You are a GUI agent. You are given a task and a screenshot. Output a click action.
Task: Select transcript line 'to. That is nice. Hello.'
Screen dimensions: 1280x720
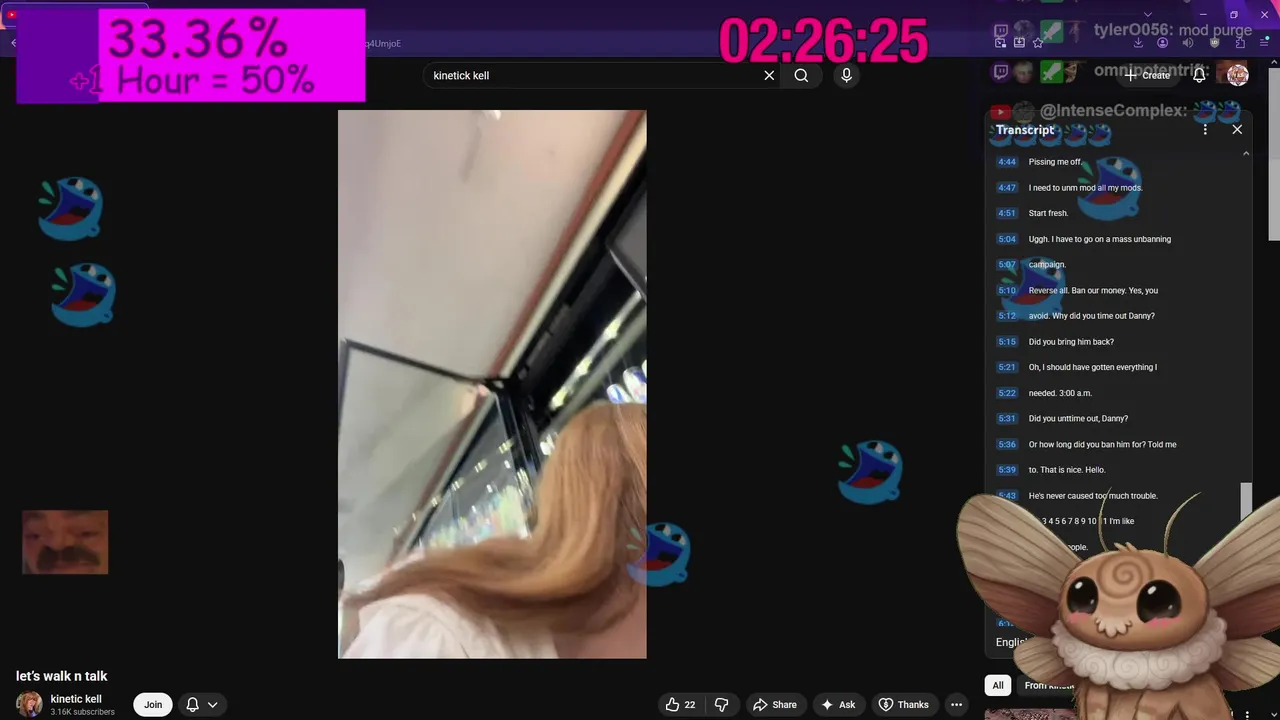[1067, 470]
